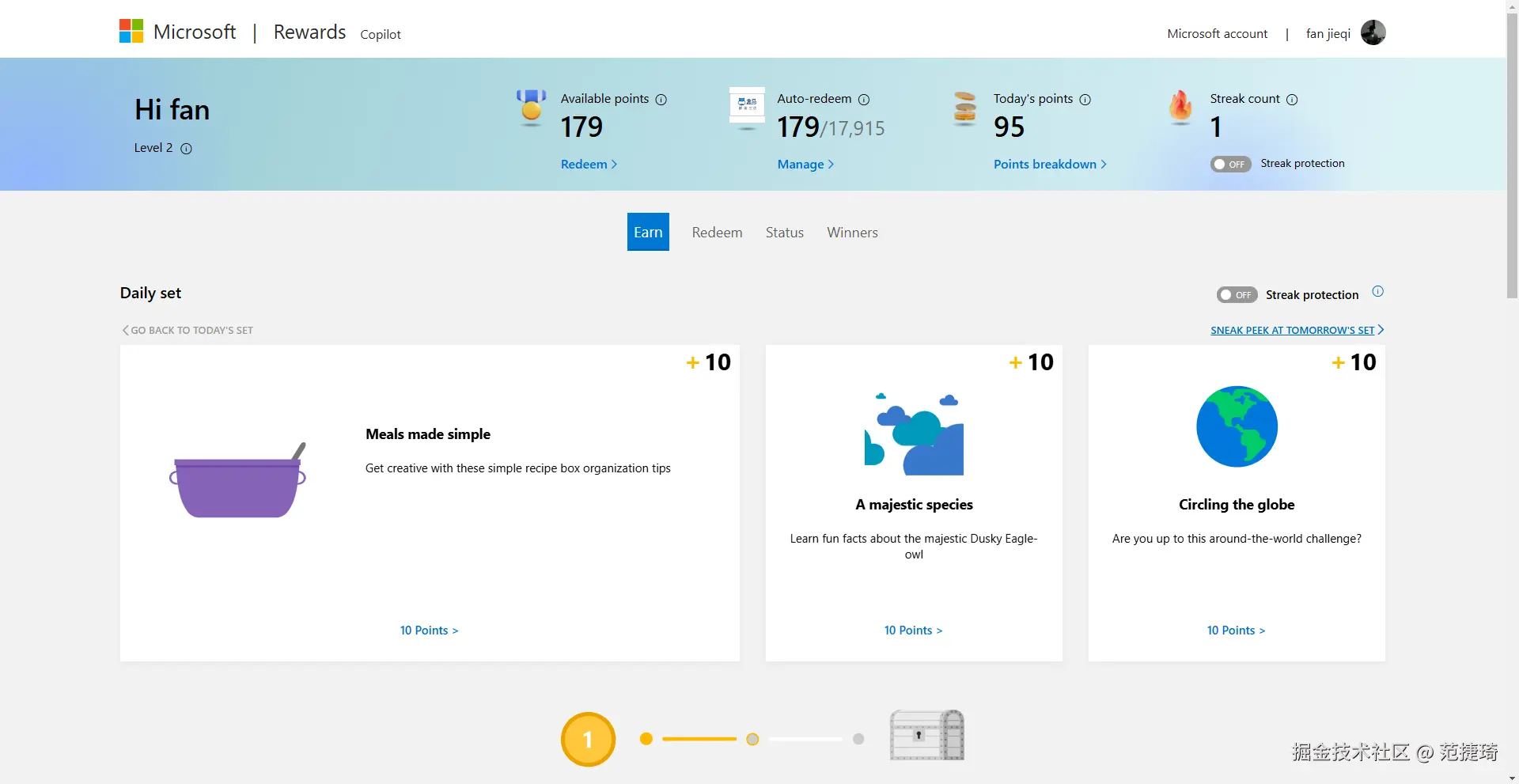
Task: Click the second streak progress dot
Action: [x=752, y=739]
